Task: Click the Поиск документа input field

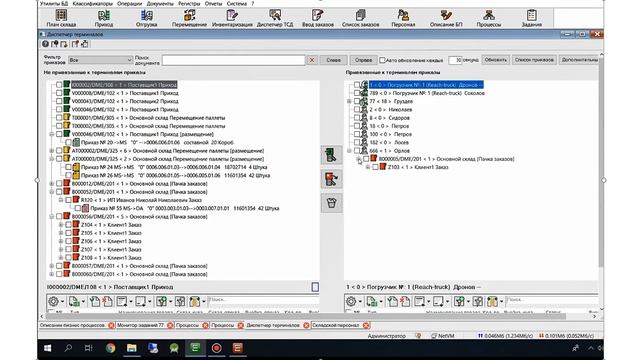Action: click(x=233, y=60)
